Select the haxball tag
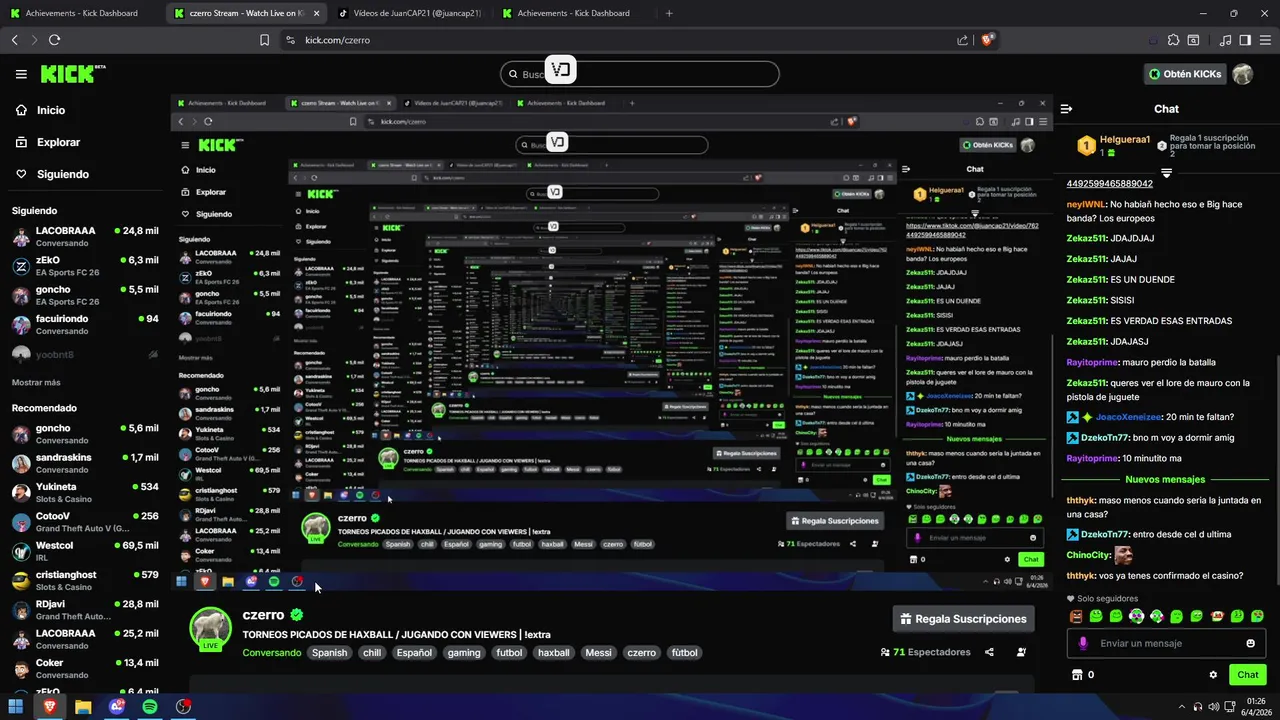This screenshot has width=1280, height=720. pyautogui.click(x=553, y=653)
